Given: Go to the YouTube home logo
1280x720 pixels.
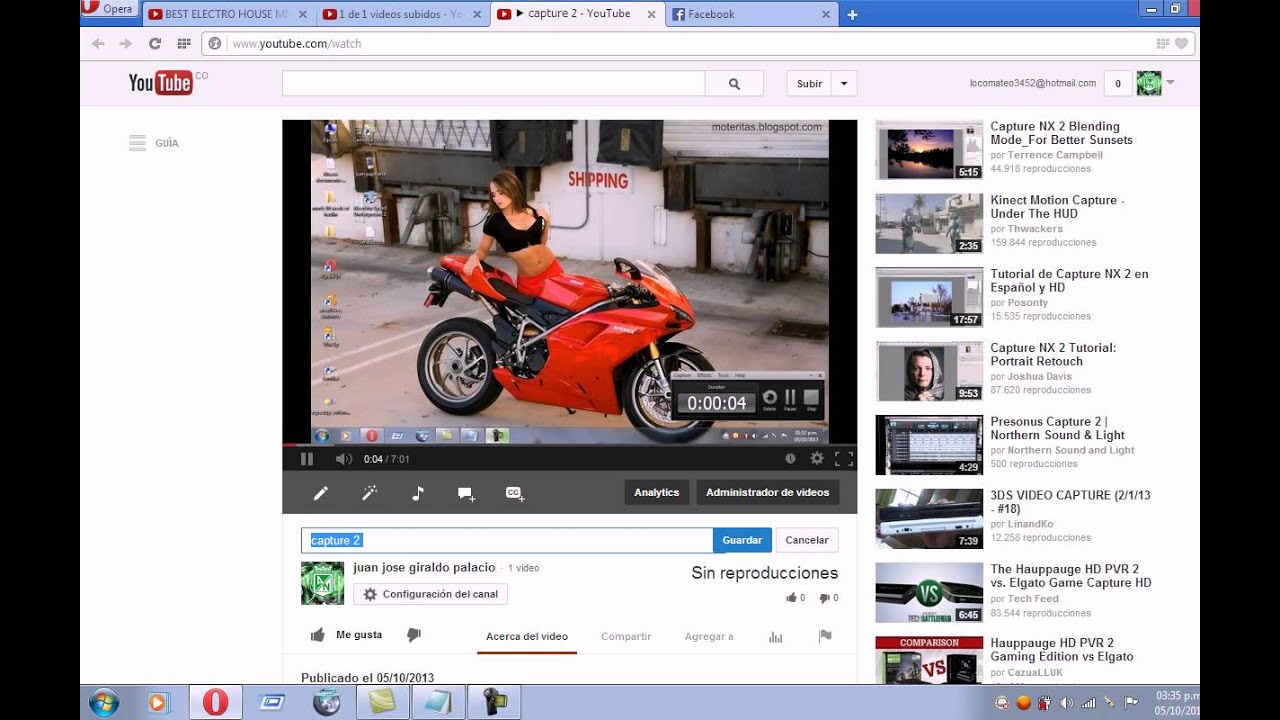Looking at the screenshot, I should pyautogui.click(x=160, y=82).
